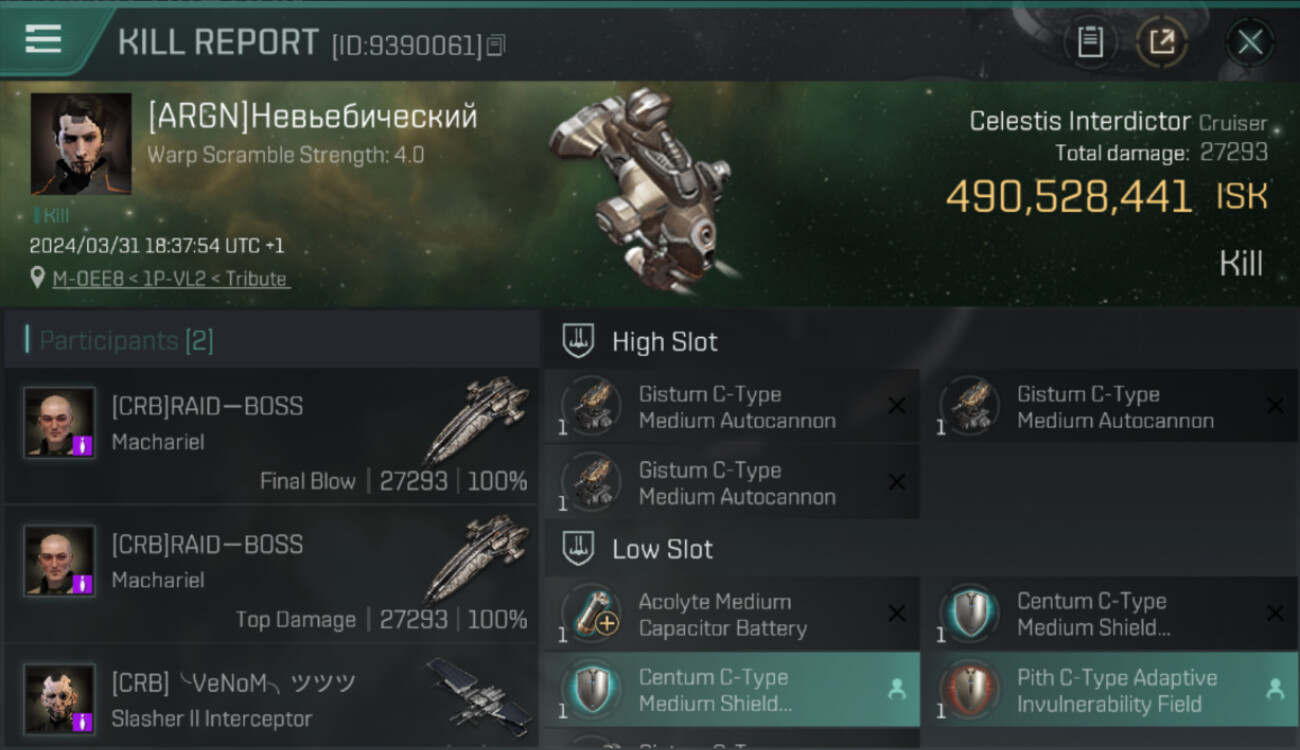1300x750 pixels.
Task: Close the kill report window
Action: pyautogui.click(x=1250, y=42)
